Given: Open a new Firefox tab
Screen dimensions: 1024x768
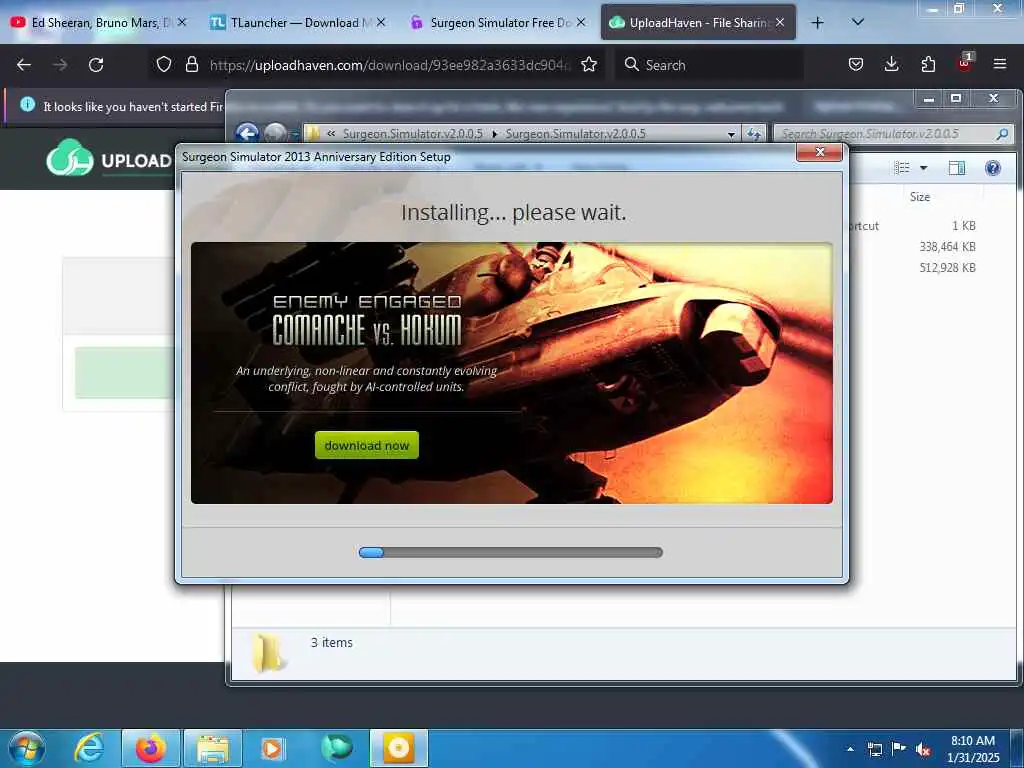Looking at the screenshot, I should click(x=817, y=23).
